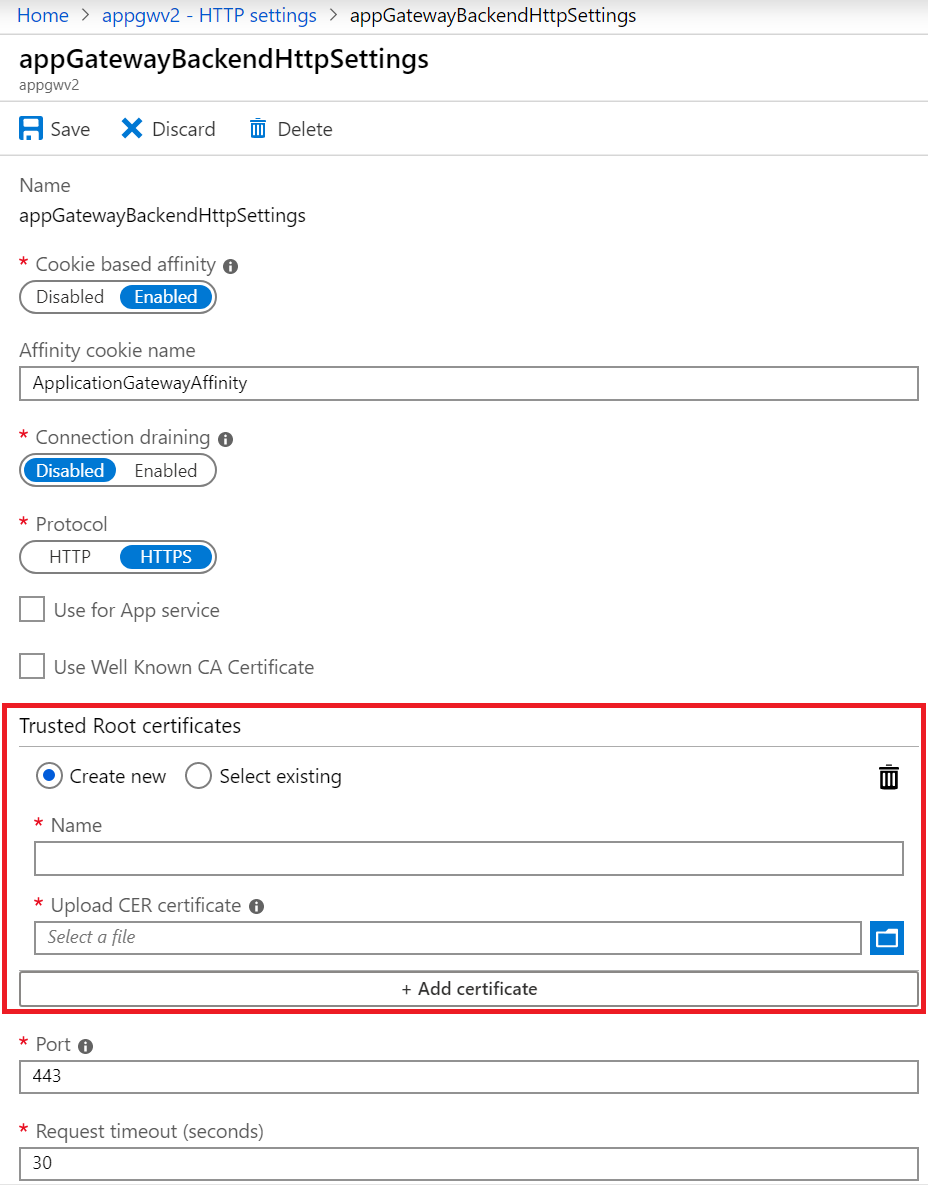
Task: Click the Save button label
Action: coord(70,129)
